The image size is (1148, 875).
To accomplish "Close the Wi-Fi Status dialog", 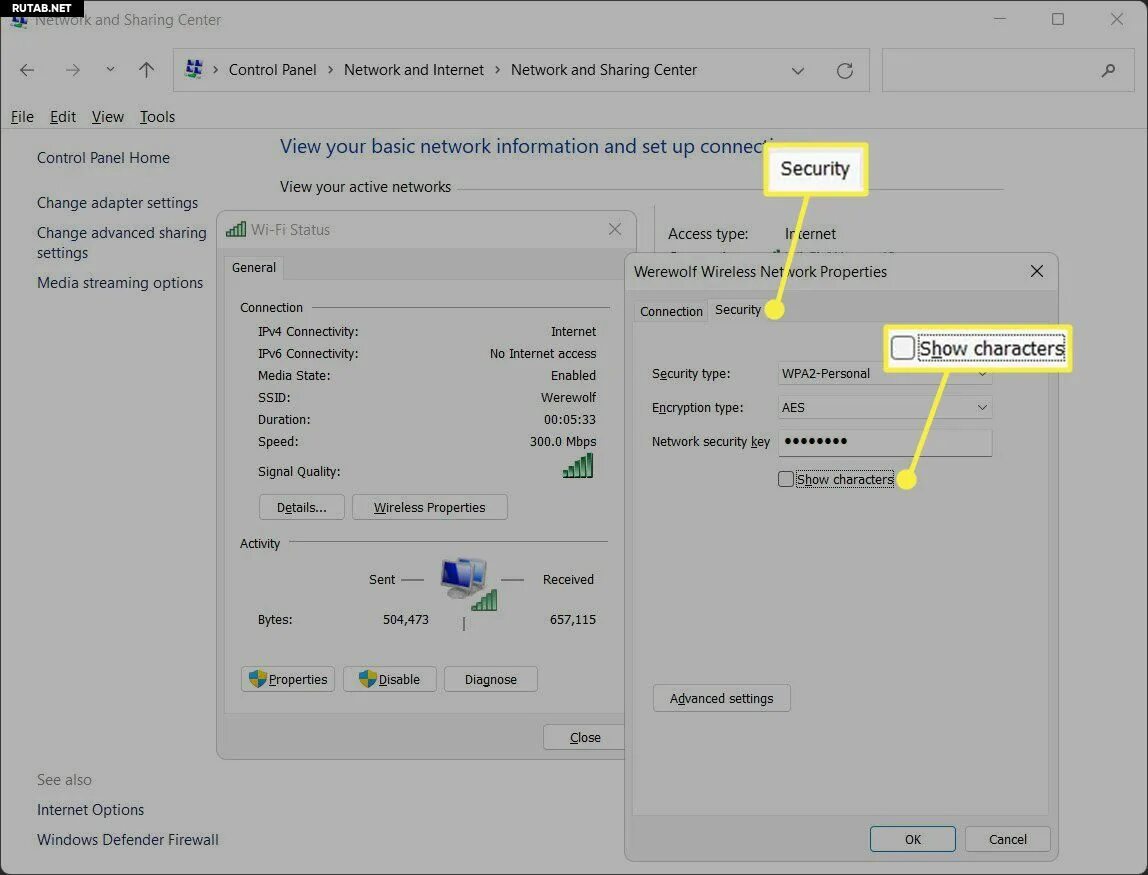I will [x=615, y=229].
